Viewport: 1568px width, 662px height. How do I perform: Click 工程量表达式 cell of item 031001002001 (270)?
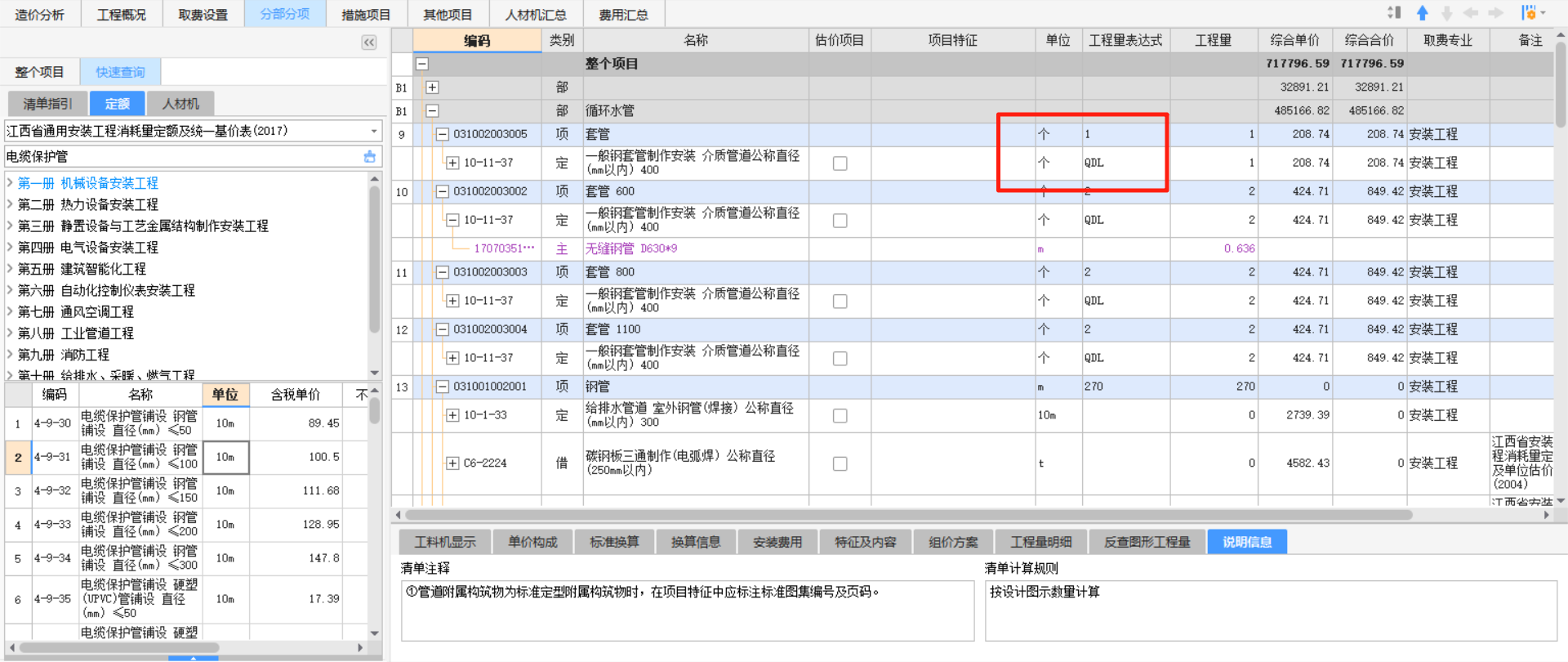click(x=1126, y=387)
